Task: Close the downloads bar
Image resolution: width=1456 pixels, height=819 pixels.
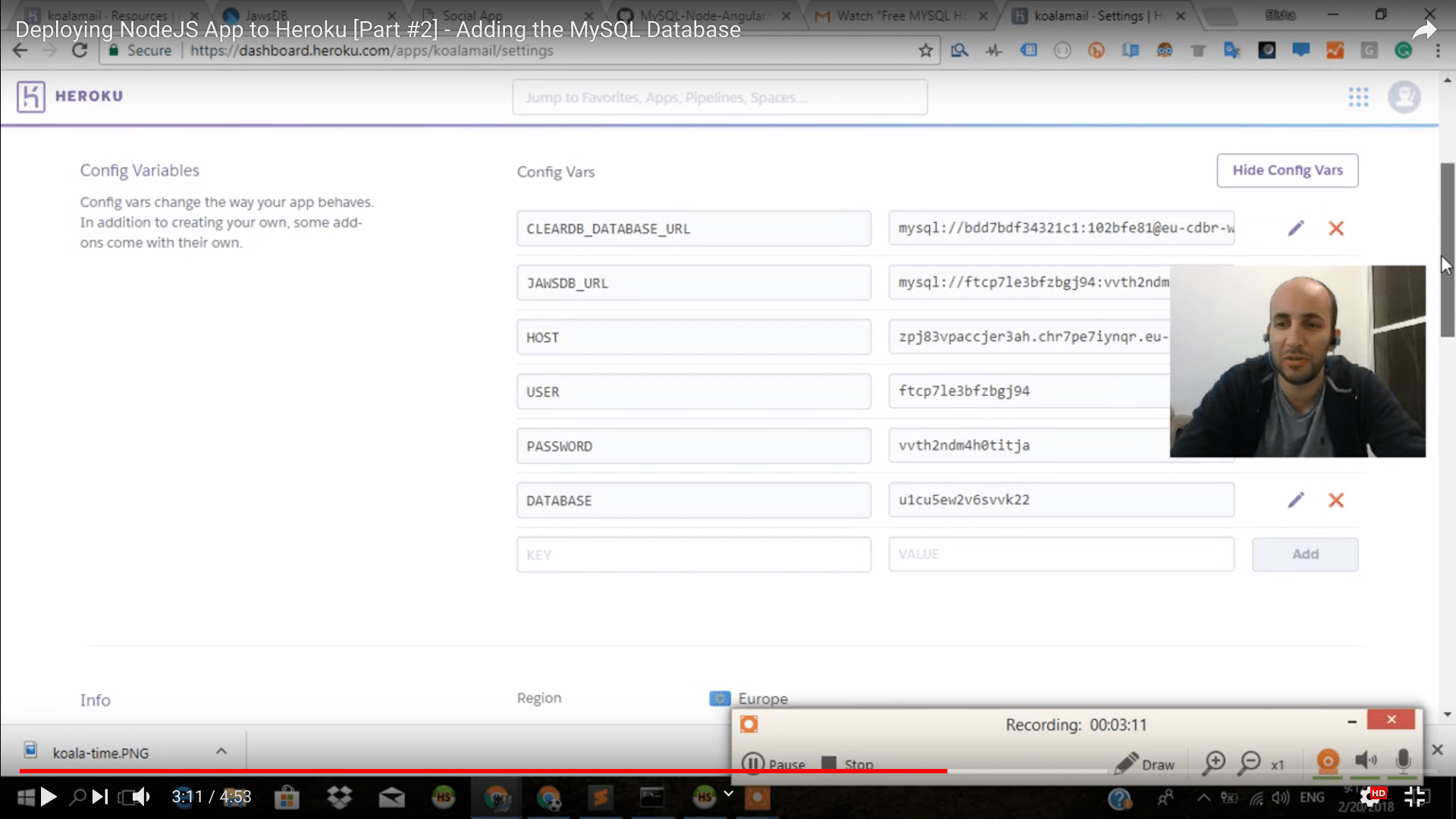Action: pyautogui.click(x=1437, y=749)
